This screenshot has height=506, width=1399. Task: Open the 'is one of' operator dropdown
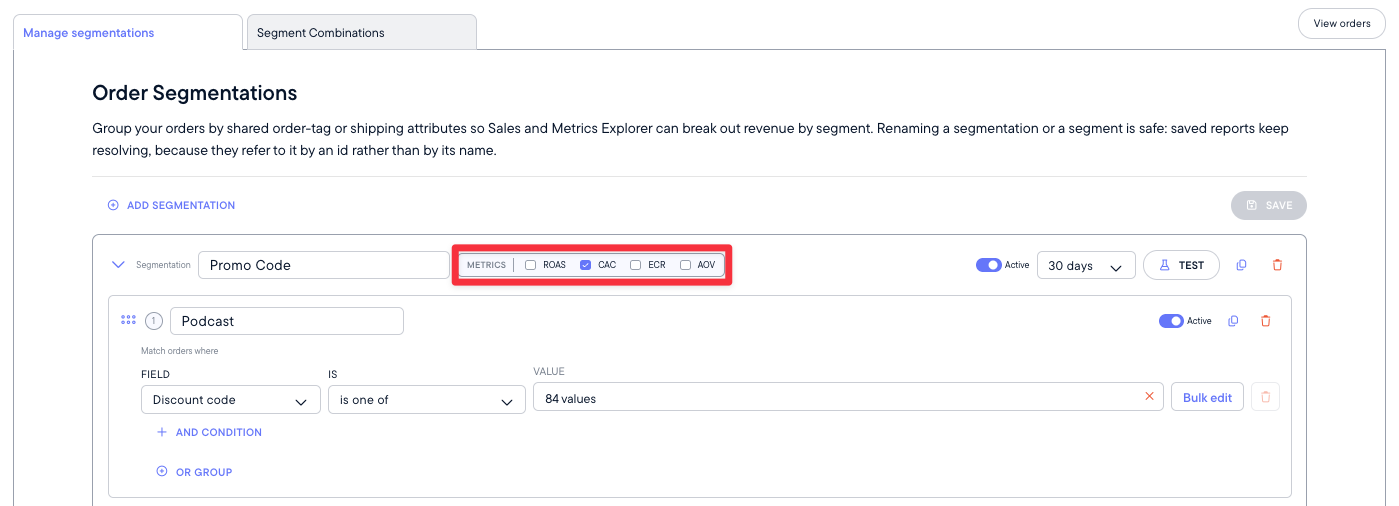pyautogui.click(x=427, y=400)
